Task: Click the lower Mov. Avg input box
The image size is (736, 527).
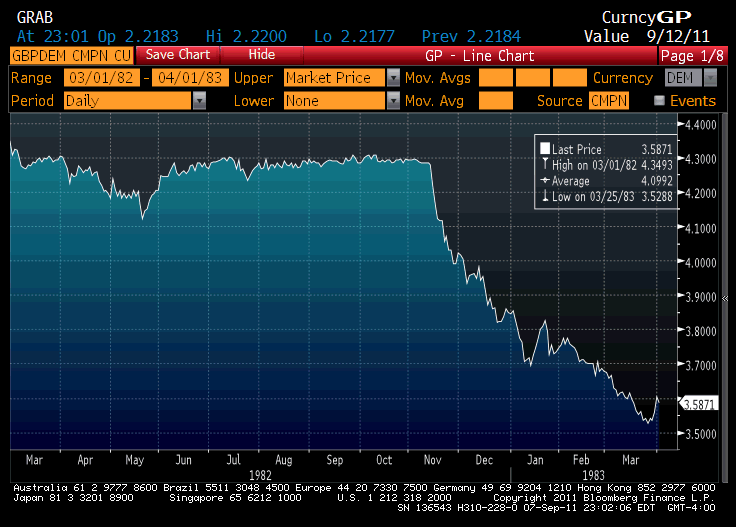Action: [495, 100]
